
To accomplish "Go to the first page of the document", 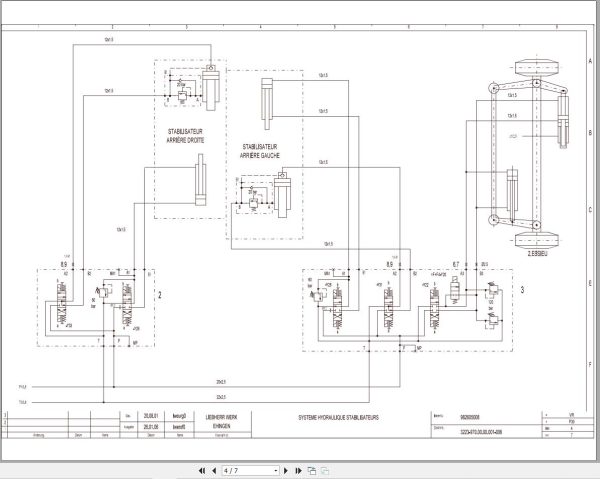I will coord(202,471).
